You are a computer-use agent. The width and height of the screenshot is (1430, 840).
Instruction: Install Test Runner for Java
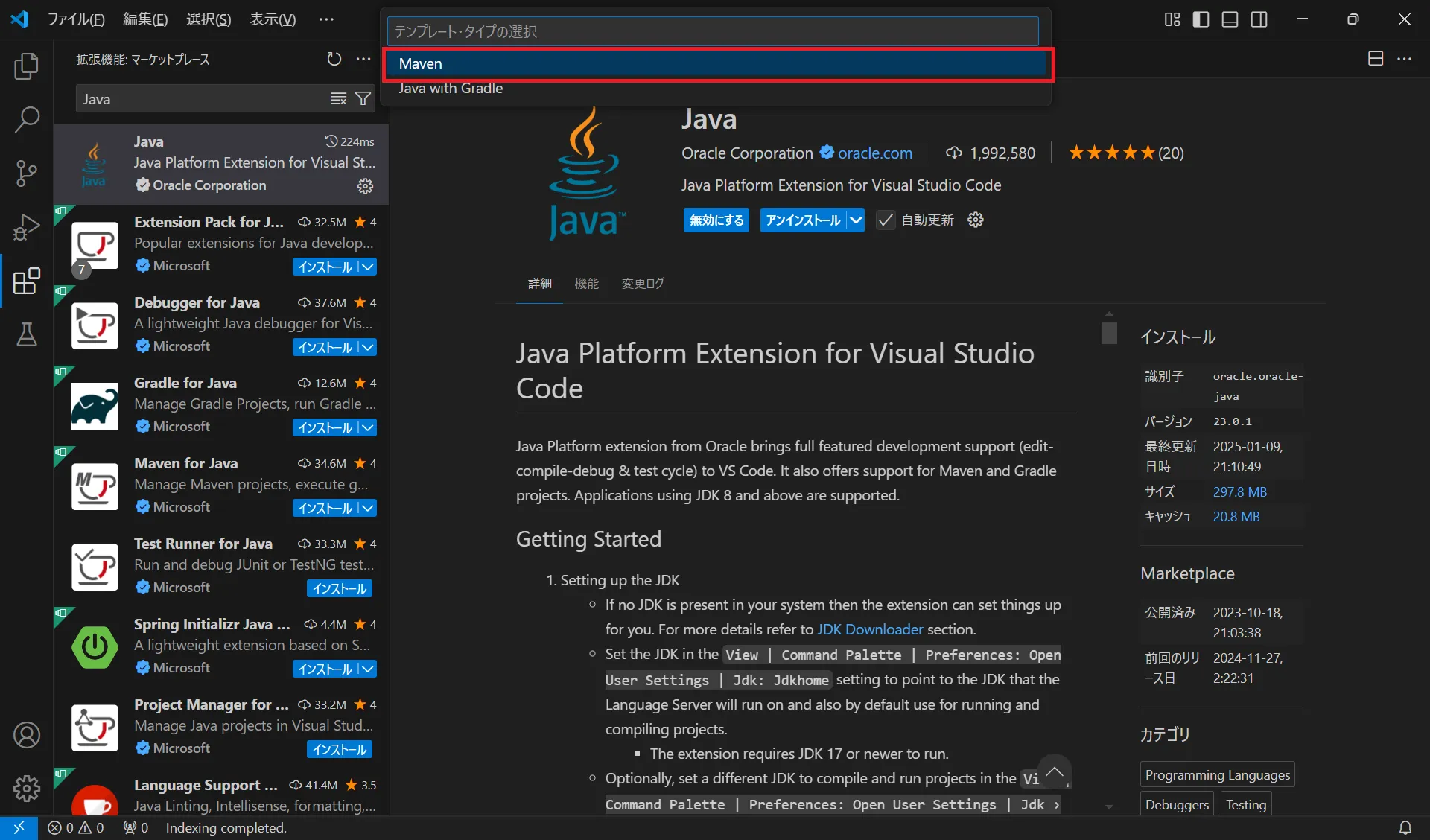340,588
